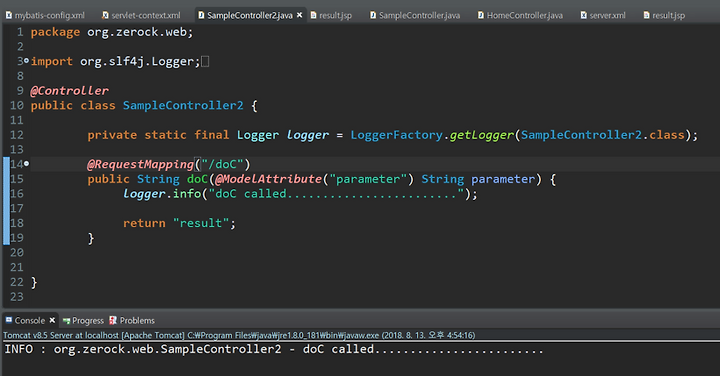Image resolution: width=720 pixels, height=376 pixels.
Task: Collapse the doC method at line 14
Action: click(x=26, y=163)
